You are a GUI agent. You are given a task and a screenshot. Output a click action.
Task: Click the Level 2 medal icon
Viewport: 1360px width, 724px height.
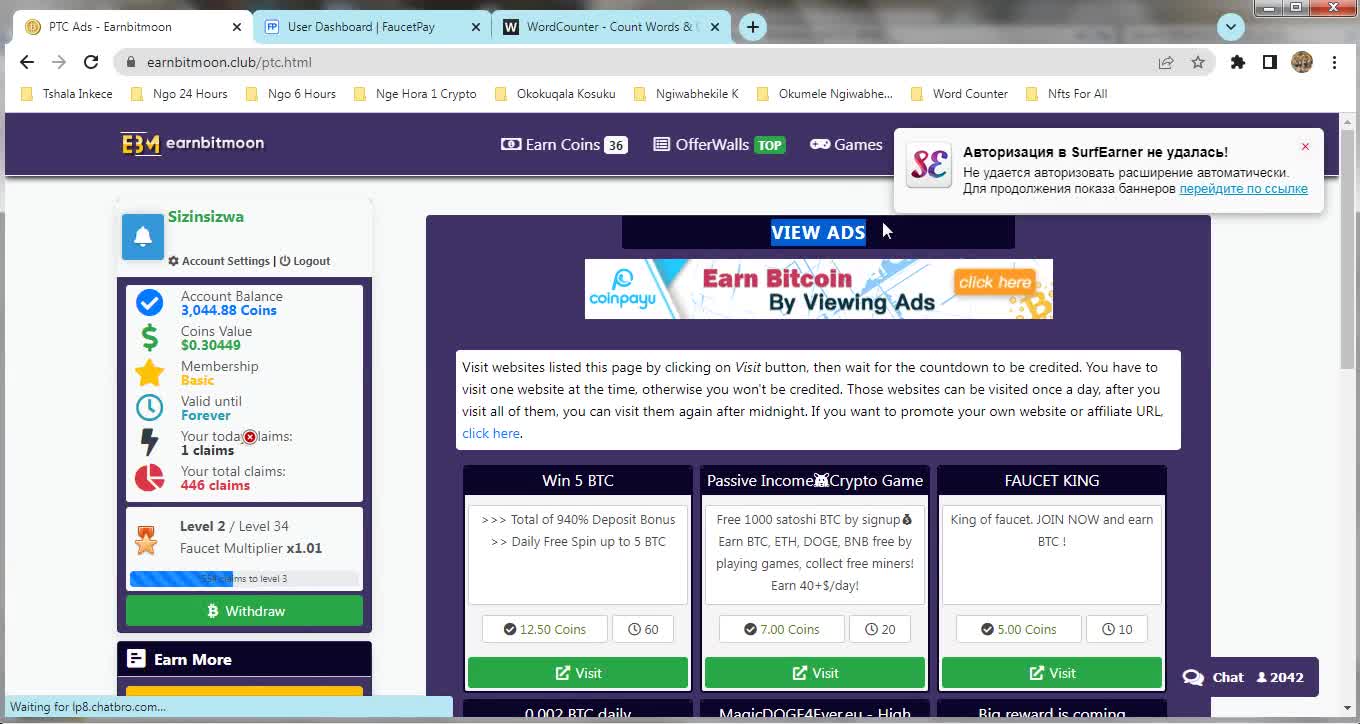(x=146, y=540)
